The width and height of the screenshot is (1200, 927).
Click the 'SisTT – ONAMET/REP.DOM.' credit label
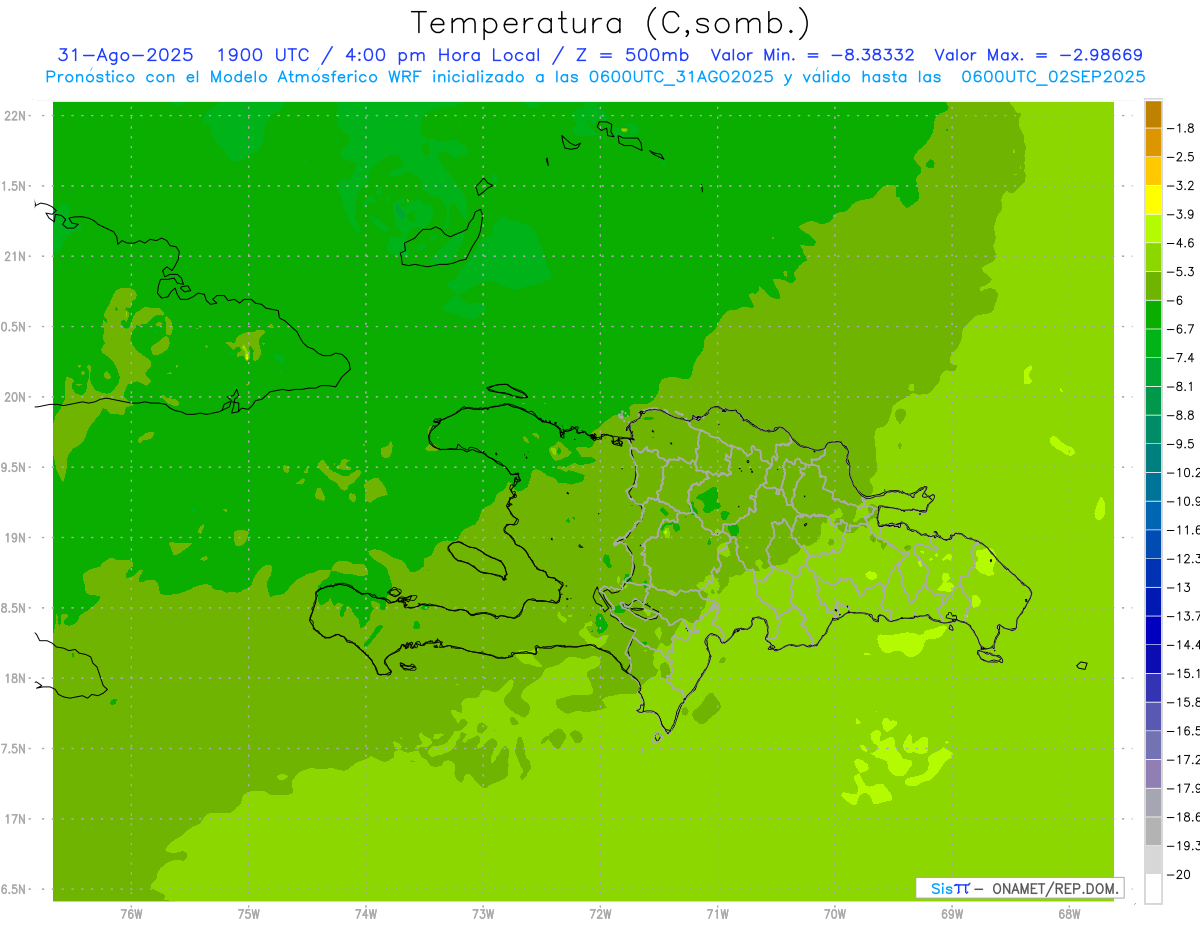click(x=1019, y=888)
